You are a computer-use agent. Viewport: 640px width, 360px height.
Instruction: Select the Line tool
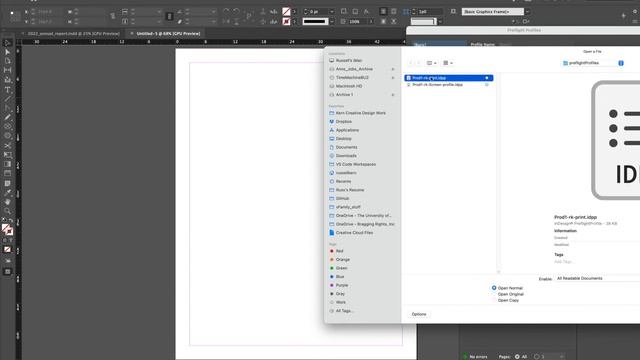7,99
